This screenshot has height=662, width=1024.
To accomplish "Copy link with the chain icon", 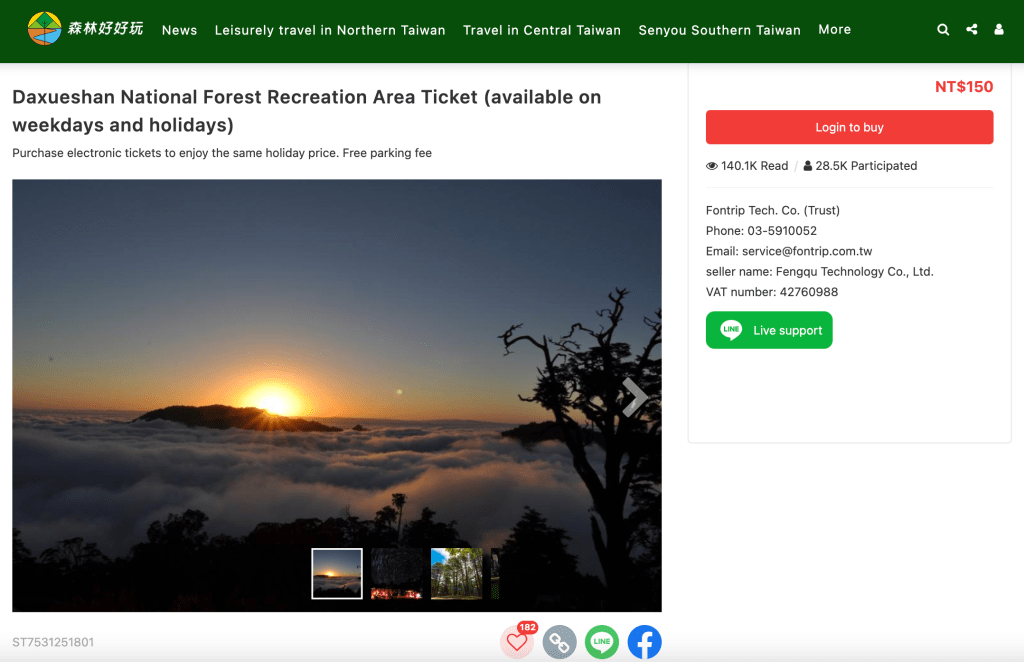I will 560,642.
